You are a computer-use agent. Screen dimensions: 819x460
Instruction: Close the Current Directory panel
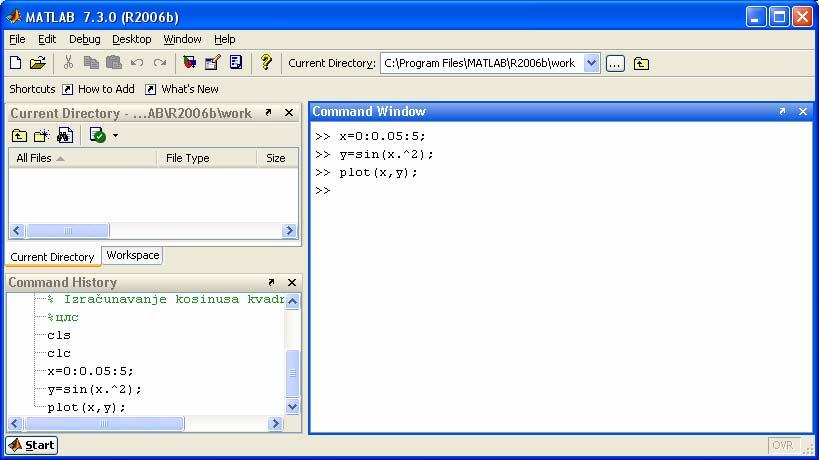289,113
